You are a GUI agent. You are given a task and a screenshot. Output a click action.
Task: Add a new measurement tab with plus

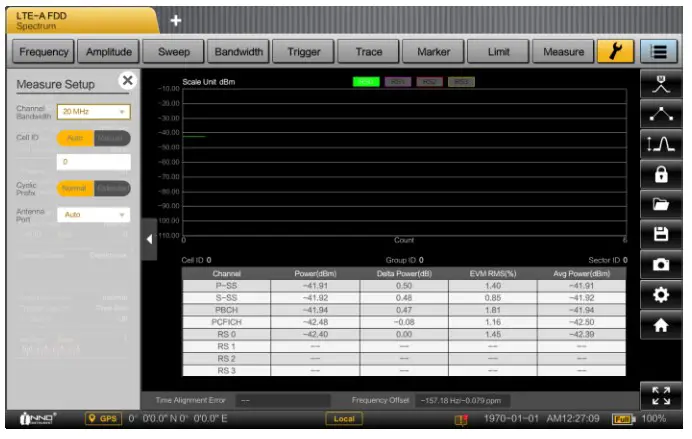(x=176, y=20)
